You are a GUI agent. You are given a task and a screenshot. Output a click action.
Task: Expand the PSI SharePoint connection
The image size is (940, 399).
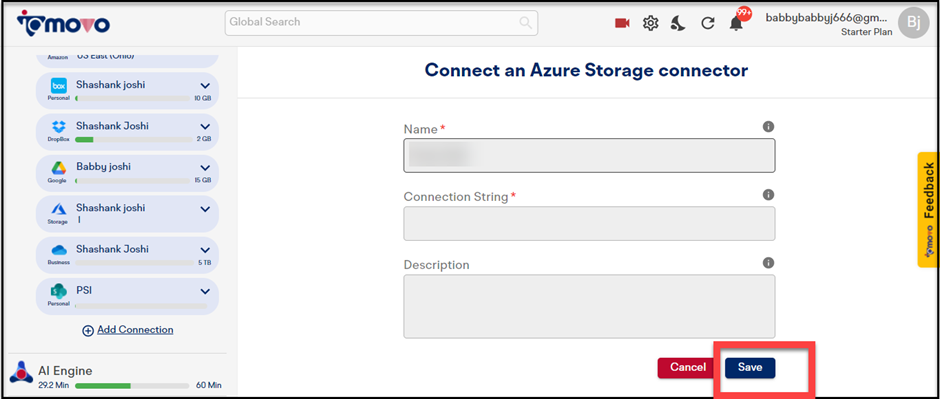pos(205,291)
